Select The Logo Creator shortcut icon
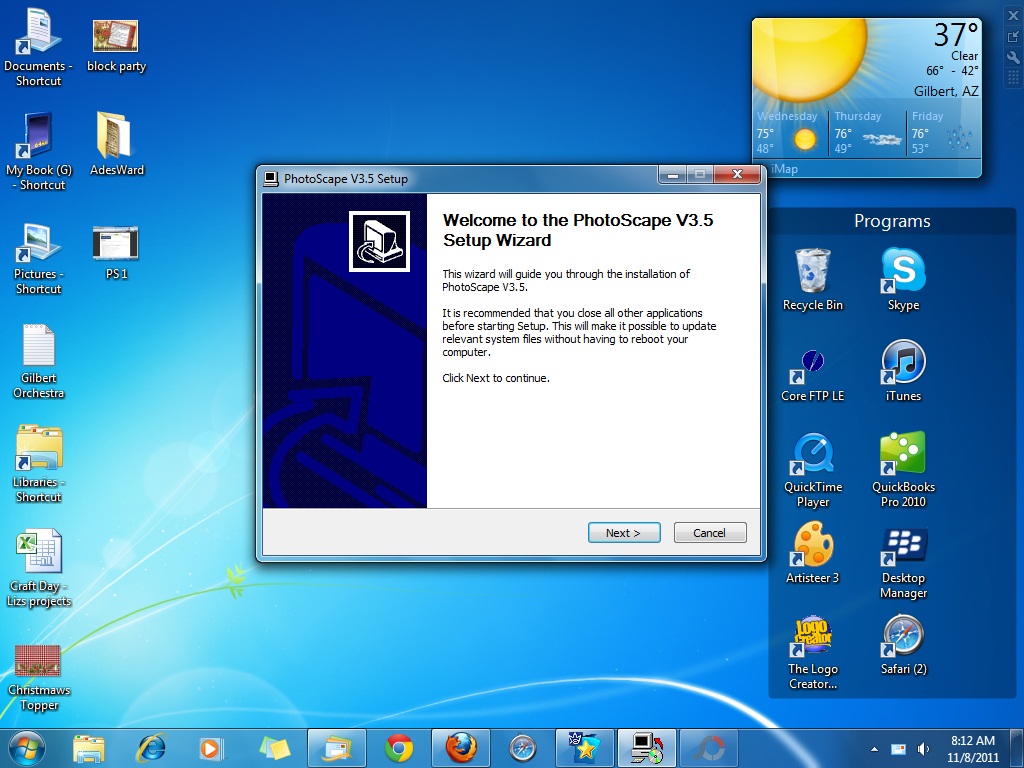 812,652
